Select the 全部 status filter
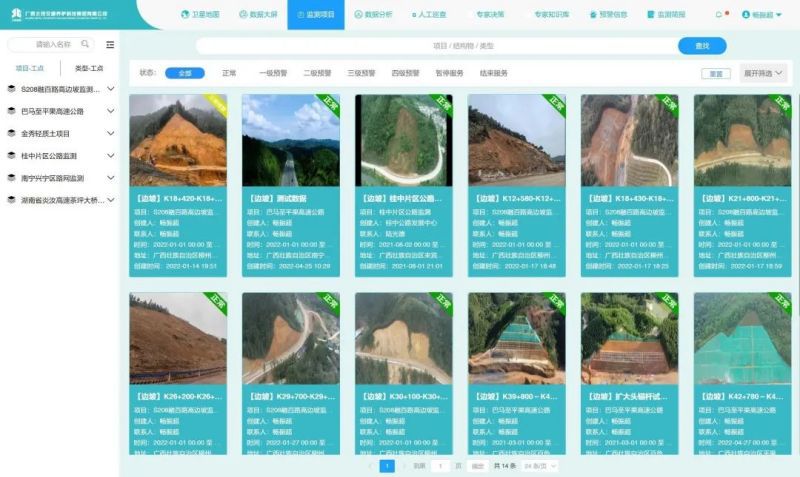 pos(184,73)
